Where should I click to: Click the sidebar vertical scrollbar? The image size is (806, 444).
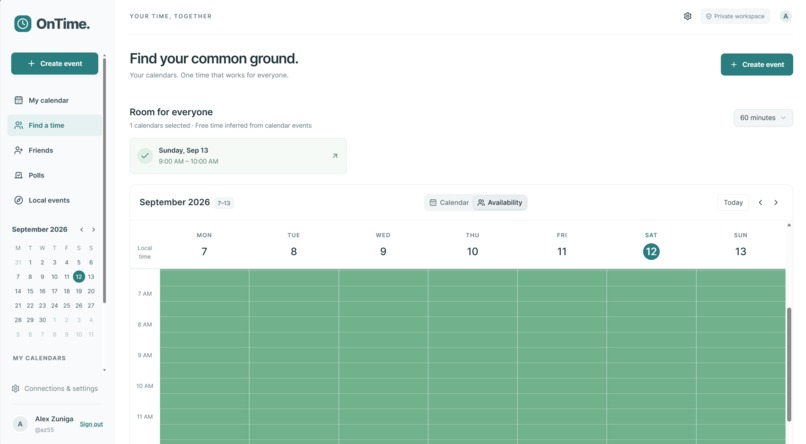coord(104,180)
